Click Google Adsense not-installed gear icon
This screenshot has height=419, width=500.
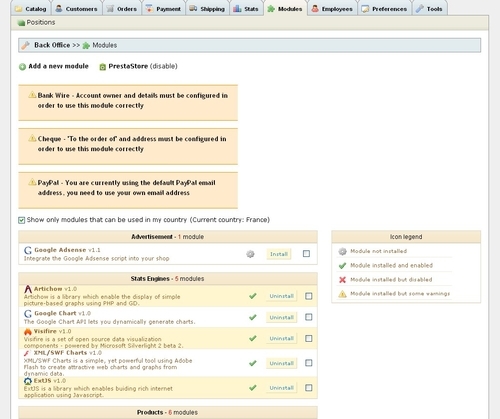tap(250, 254)
